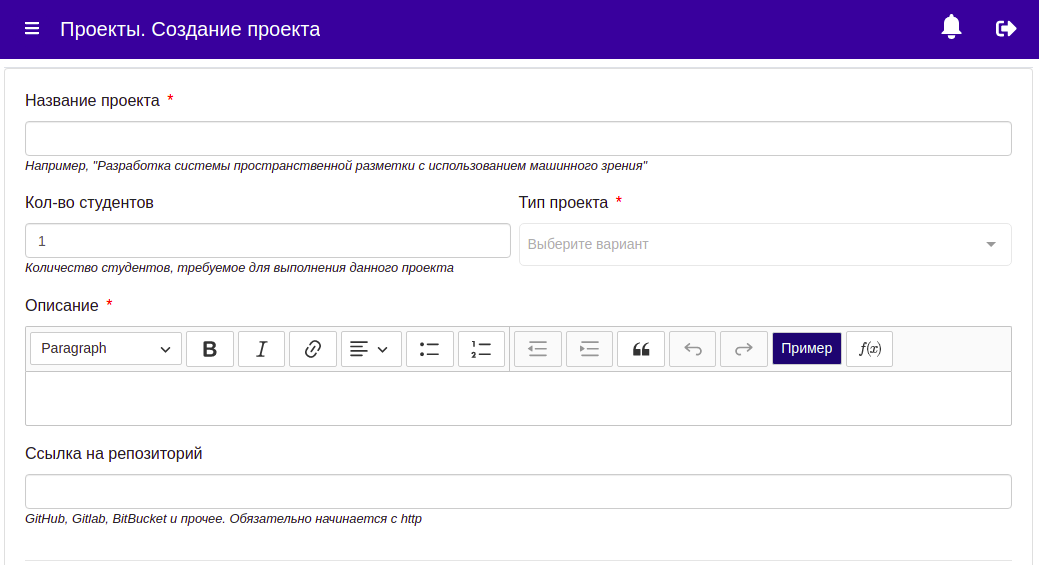Open notifications via the bell icon
Screen dimensions: 1039x565
tap(951, 27)
